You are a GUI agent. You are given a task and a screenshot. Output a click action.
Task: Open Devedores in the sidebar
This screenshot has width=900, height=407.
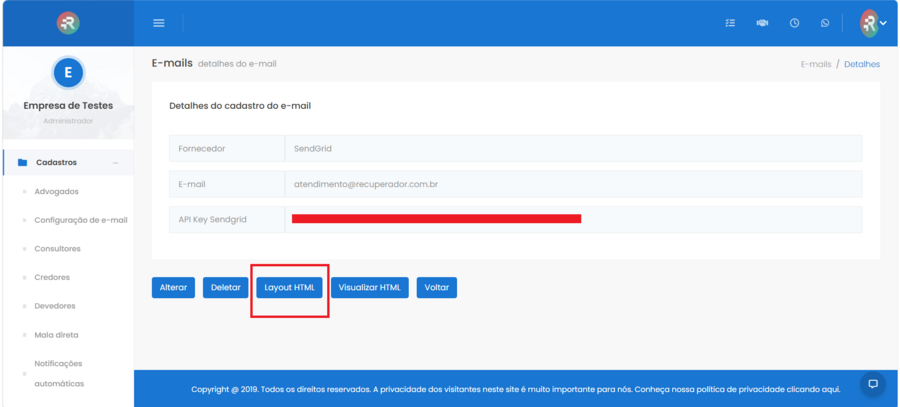(55, 306)
